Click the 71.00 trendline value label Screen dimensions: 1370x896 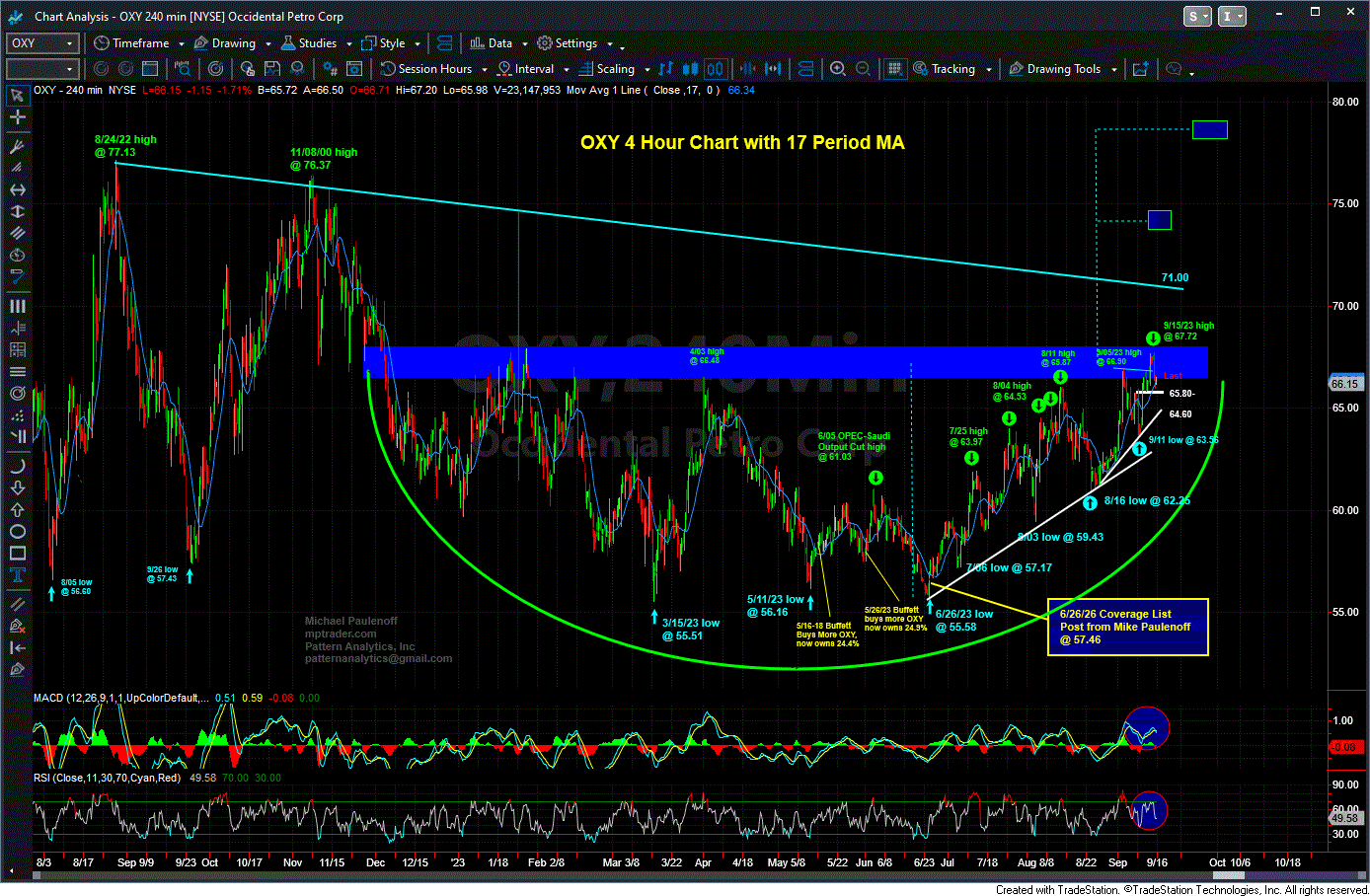(1175, 278)
